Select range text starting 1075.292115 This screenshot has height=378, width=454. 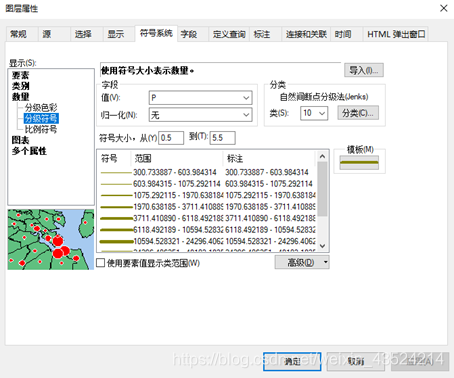[x=178, y=195]
